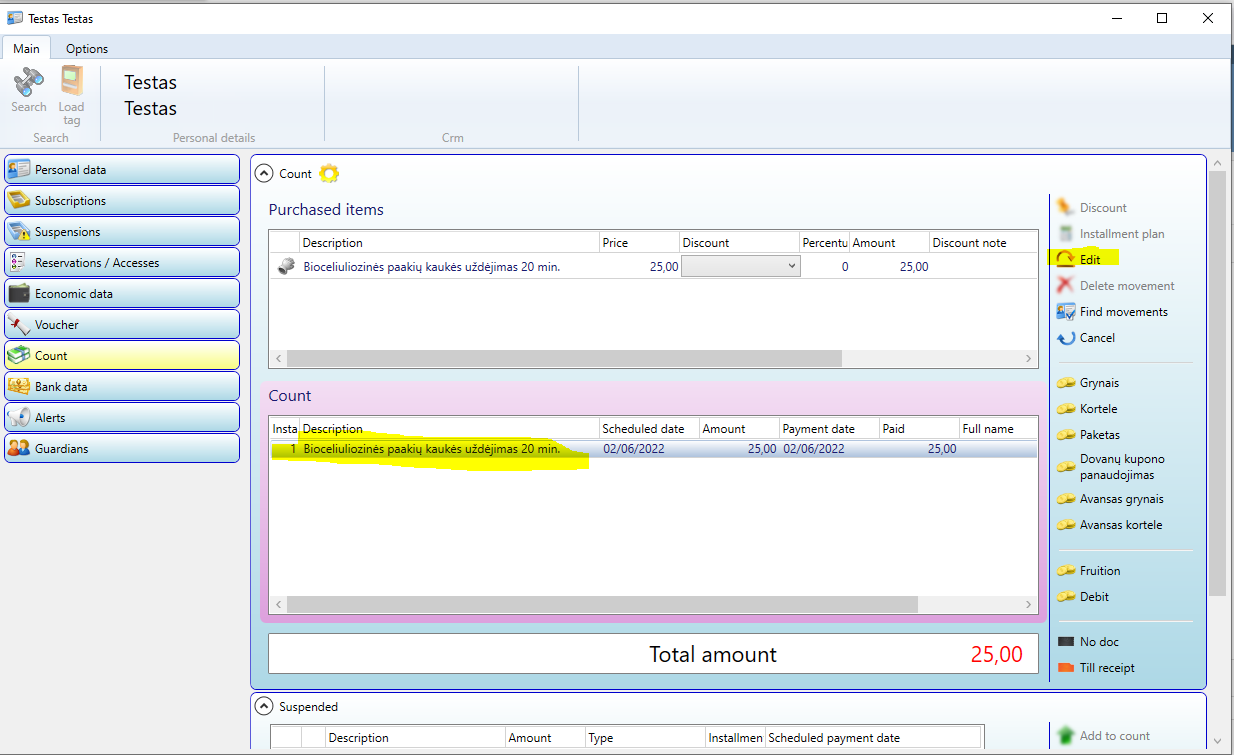Click the Edit arrow icon
The image size is (1234, 755).
1066,260
